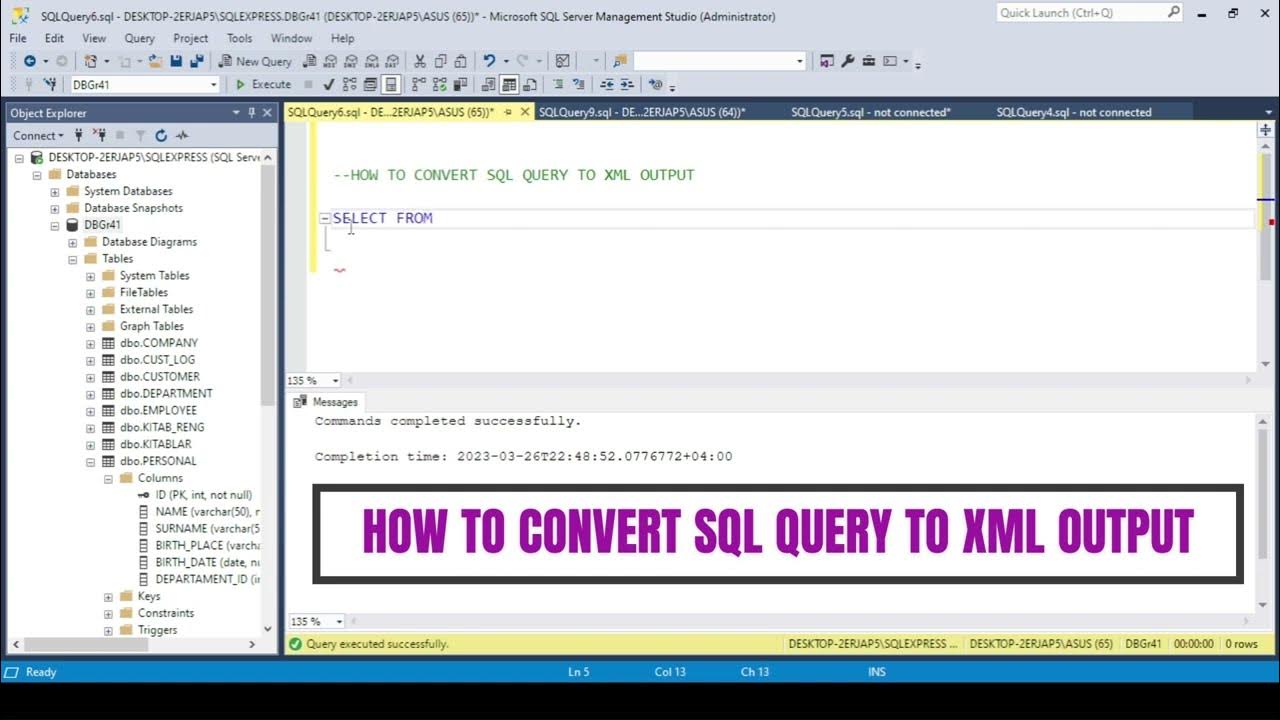
Task: Select dbo.CUSTOMER table in tree
Action: coord(159,377)
